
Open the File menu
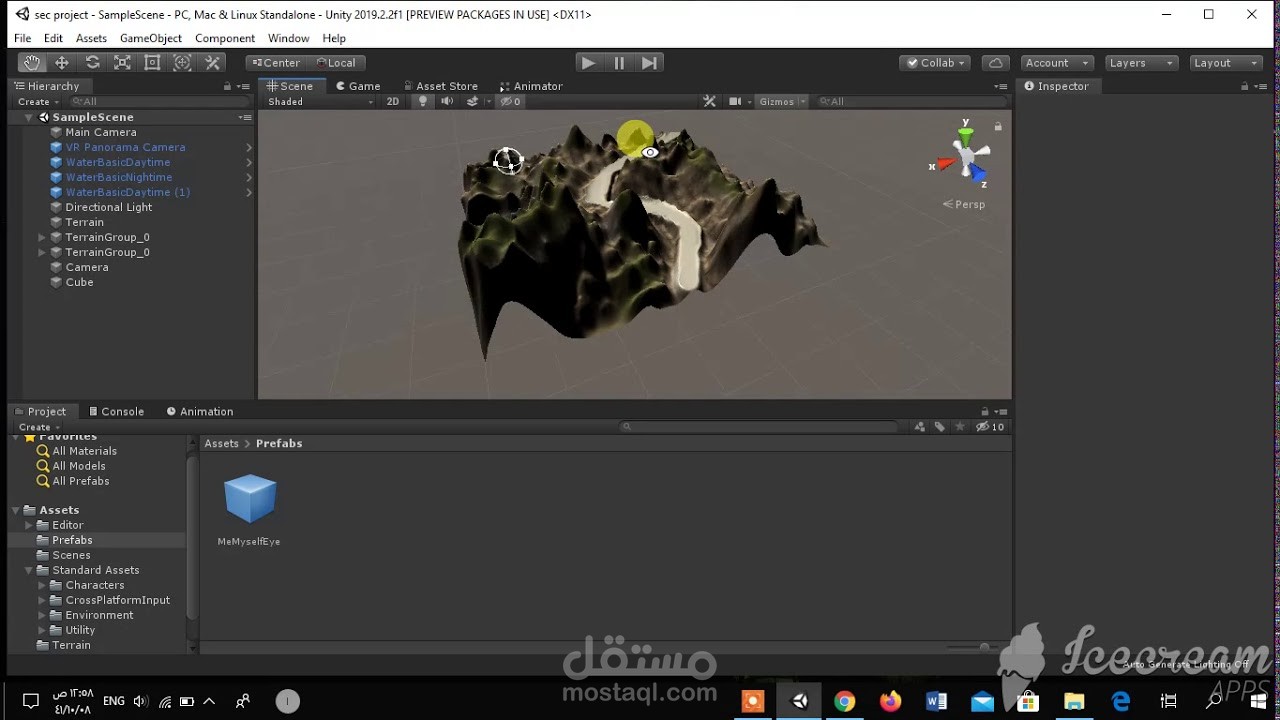[22, 38]
